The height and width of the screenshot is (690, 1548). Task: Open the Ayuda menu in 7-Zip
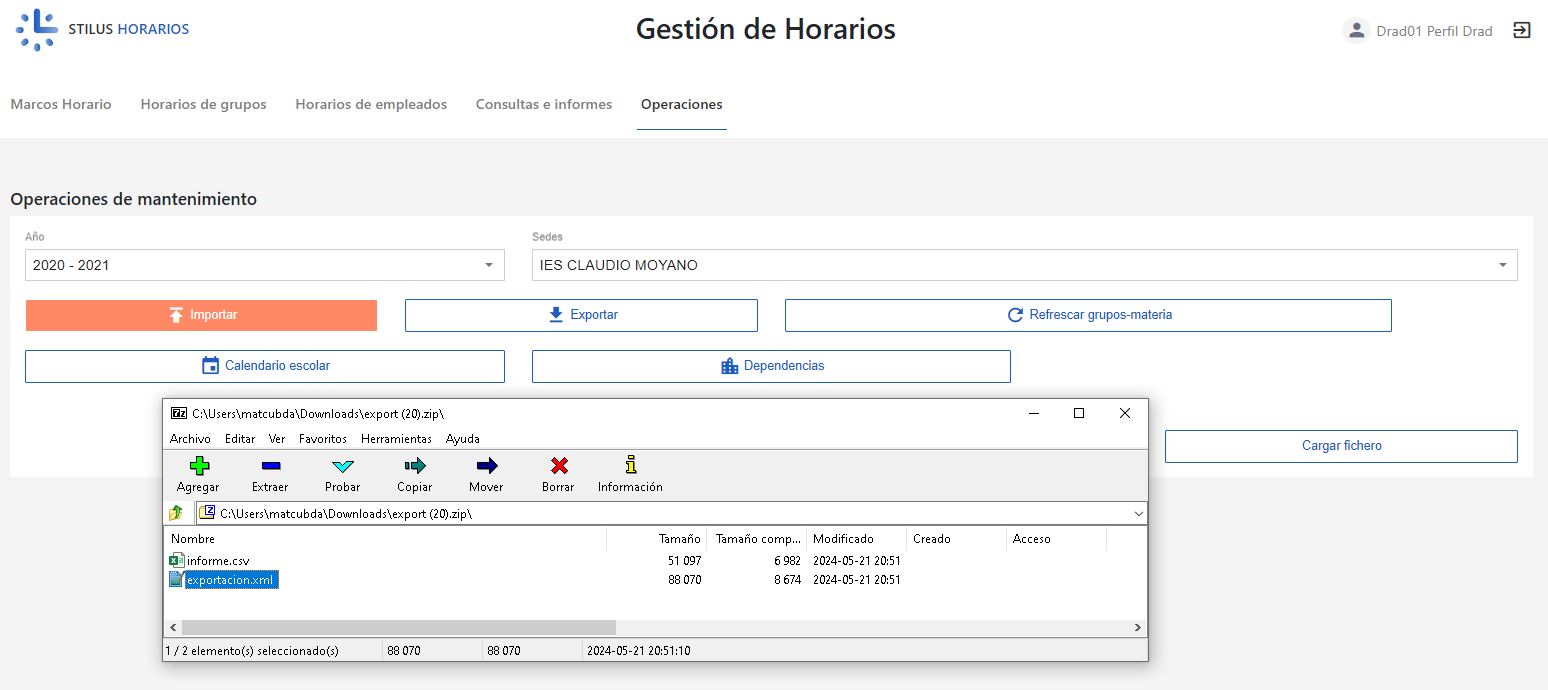[x=463, y=439]
